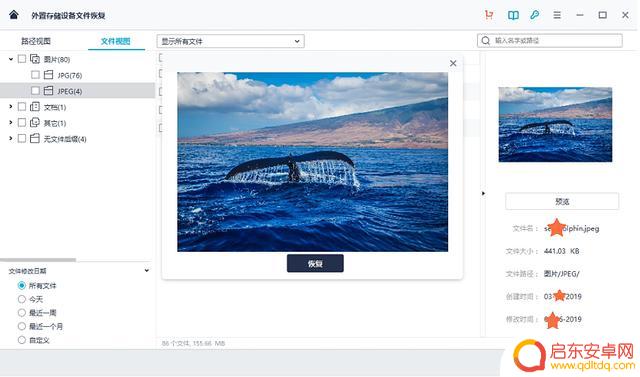Select the 最近一周 radio option
The width and height of the screenshot is (640, 377).
[22, 313]
